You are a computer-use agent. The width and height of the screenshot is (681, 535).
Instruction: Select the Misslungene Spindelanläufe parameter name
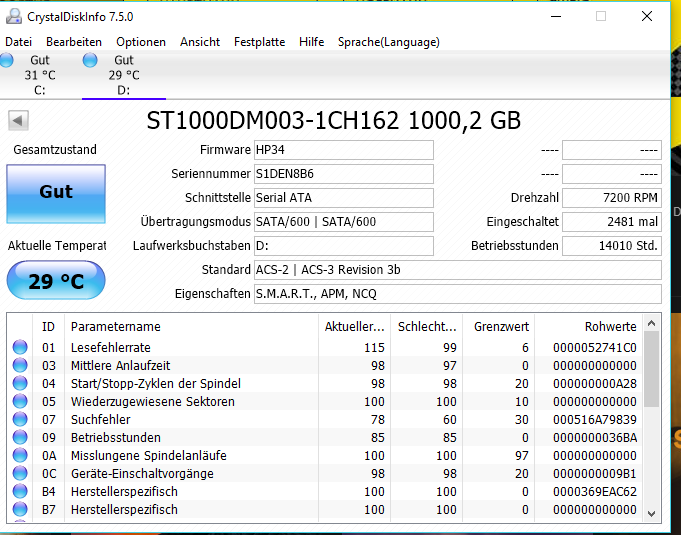pyautogui.click(x=149, y=456)
